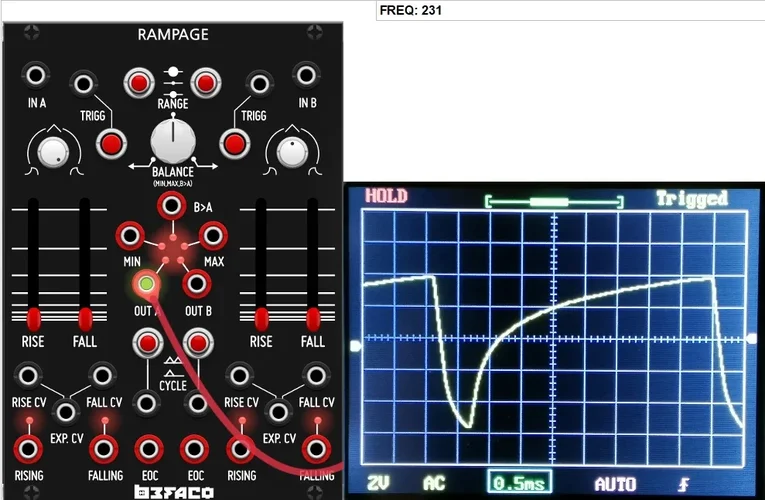The height and width of the screenshot is (500, 765).
Task: Click the left TRIGG input jack
Action: (x=83, y=84)
